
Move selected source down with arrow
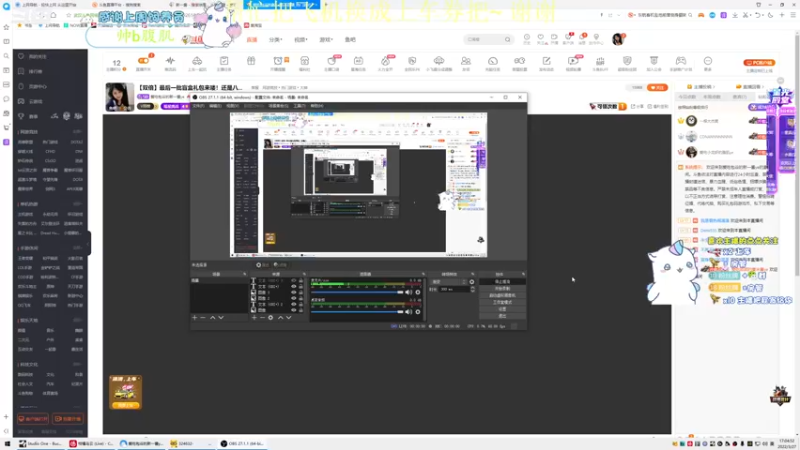[x=288, y=318]
